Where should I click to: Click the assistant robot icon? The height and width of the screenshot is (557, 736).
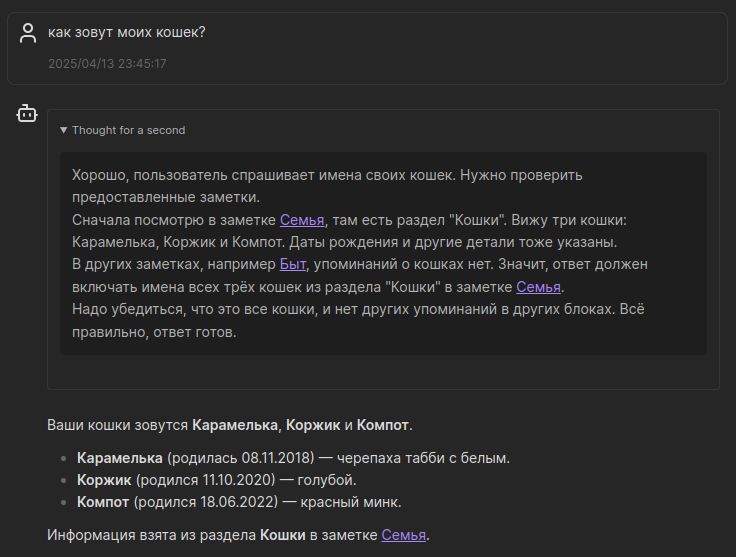click(x=27, y=115)
